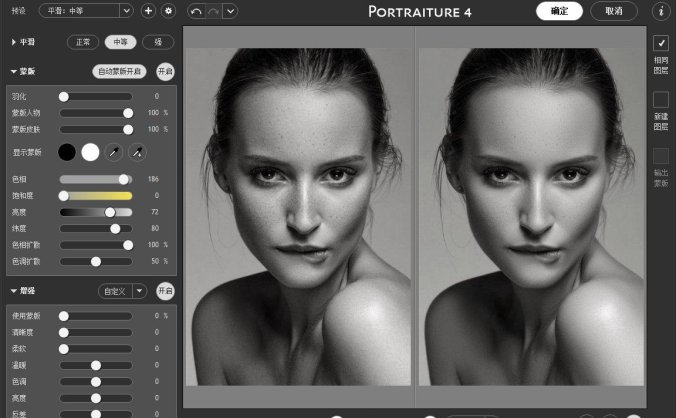
Task: Click the plus icon to add preset
Action: click(148, 11)
